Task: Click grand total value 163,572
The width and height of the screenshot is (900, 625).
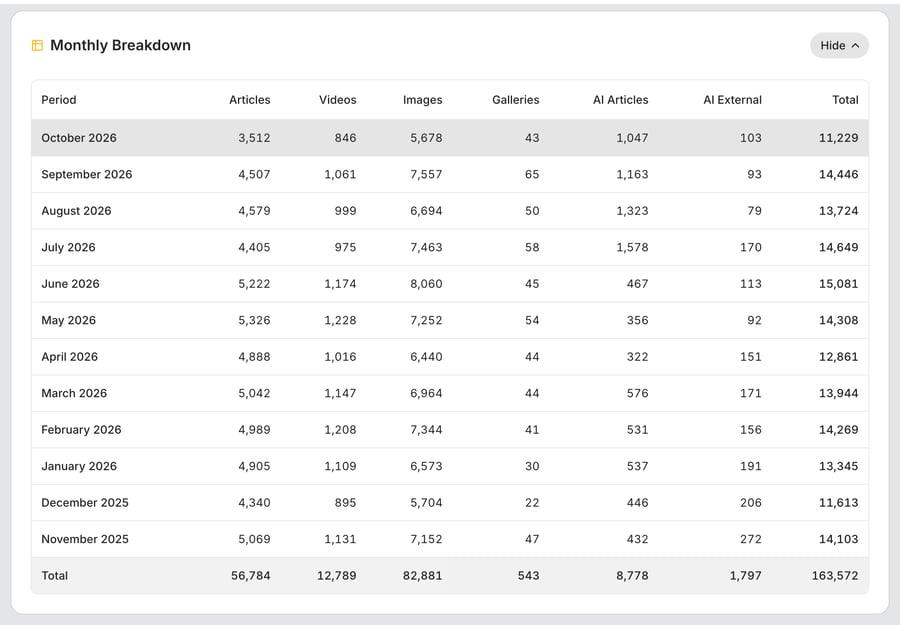Action: click(835, 576)
